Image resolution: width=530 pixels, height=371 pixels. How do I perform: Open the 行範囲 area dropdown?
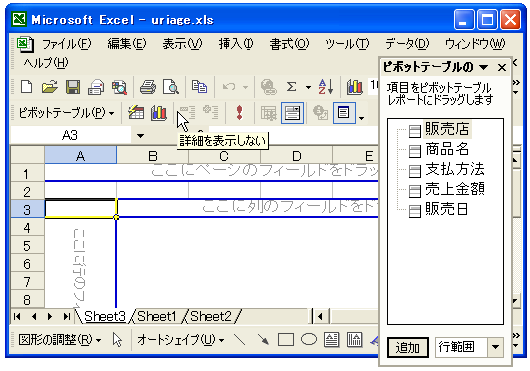click(496, 347)
